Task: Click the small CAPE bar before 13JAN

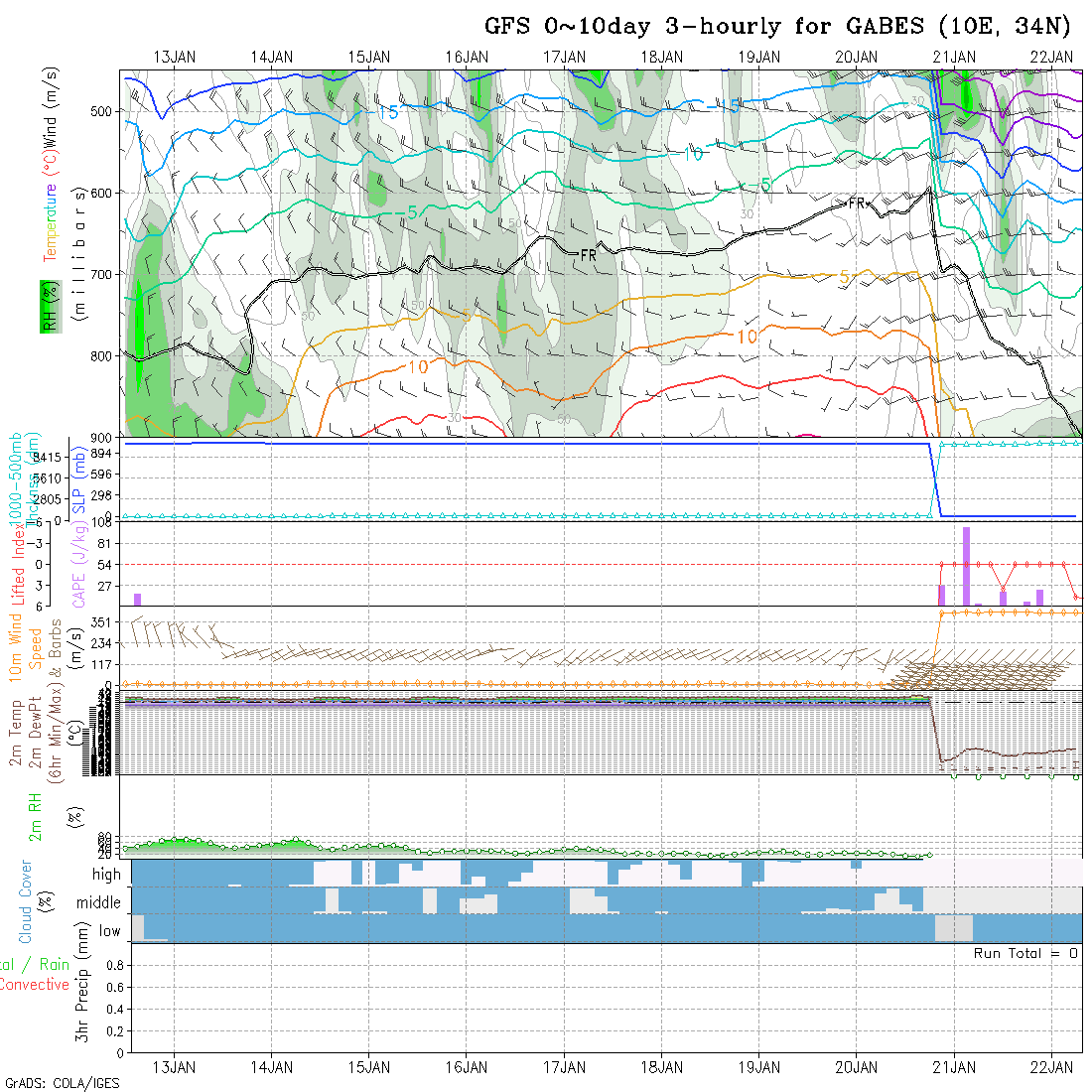Action: [x=138, y=599]
